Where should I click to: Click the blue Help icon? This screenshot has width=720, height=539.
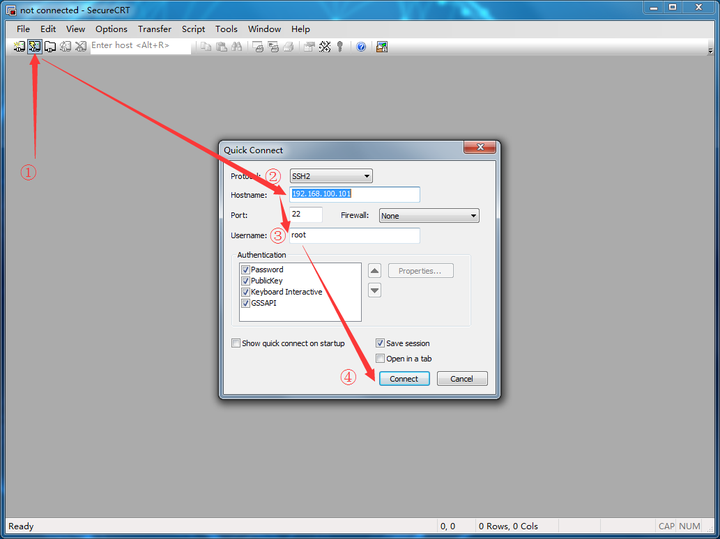361,46
